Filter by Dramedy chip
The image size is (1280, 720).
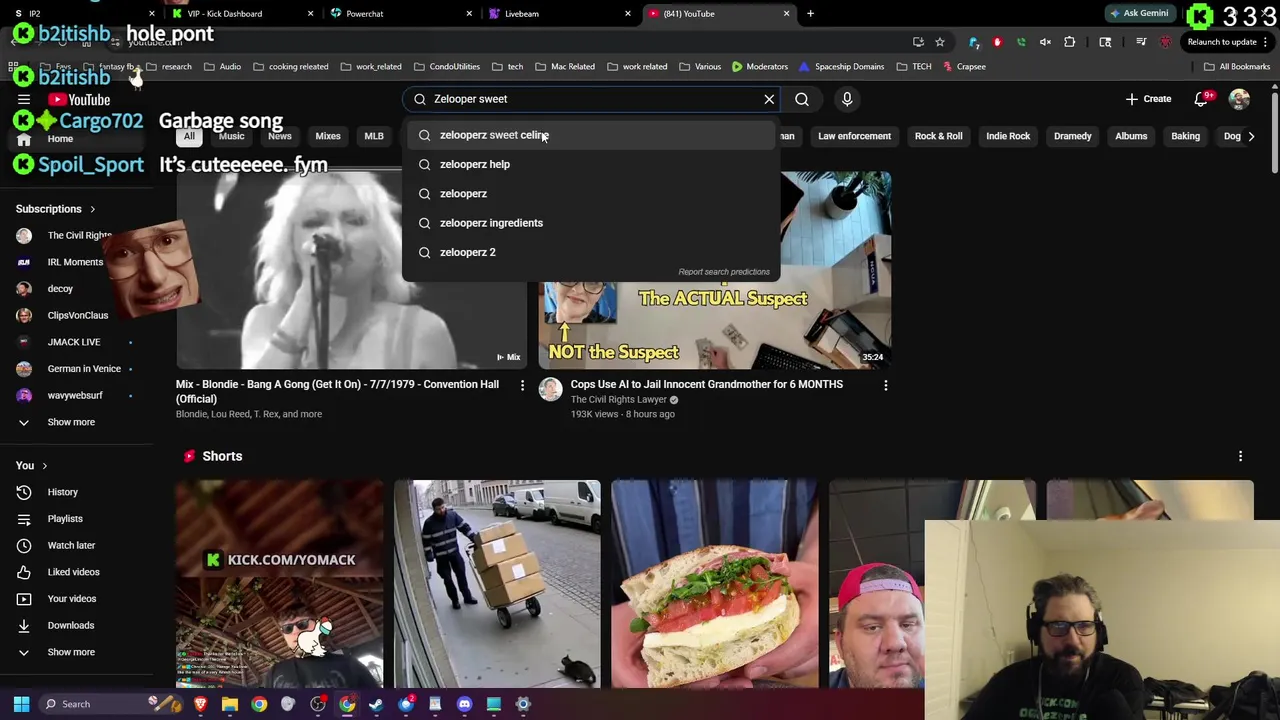coord(1072,136)
